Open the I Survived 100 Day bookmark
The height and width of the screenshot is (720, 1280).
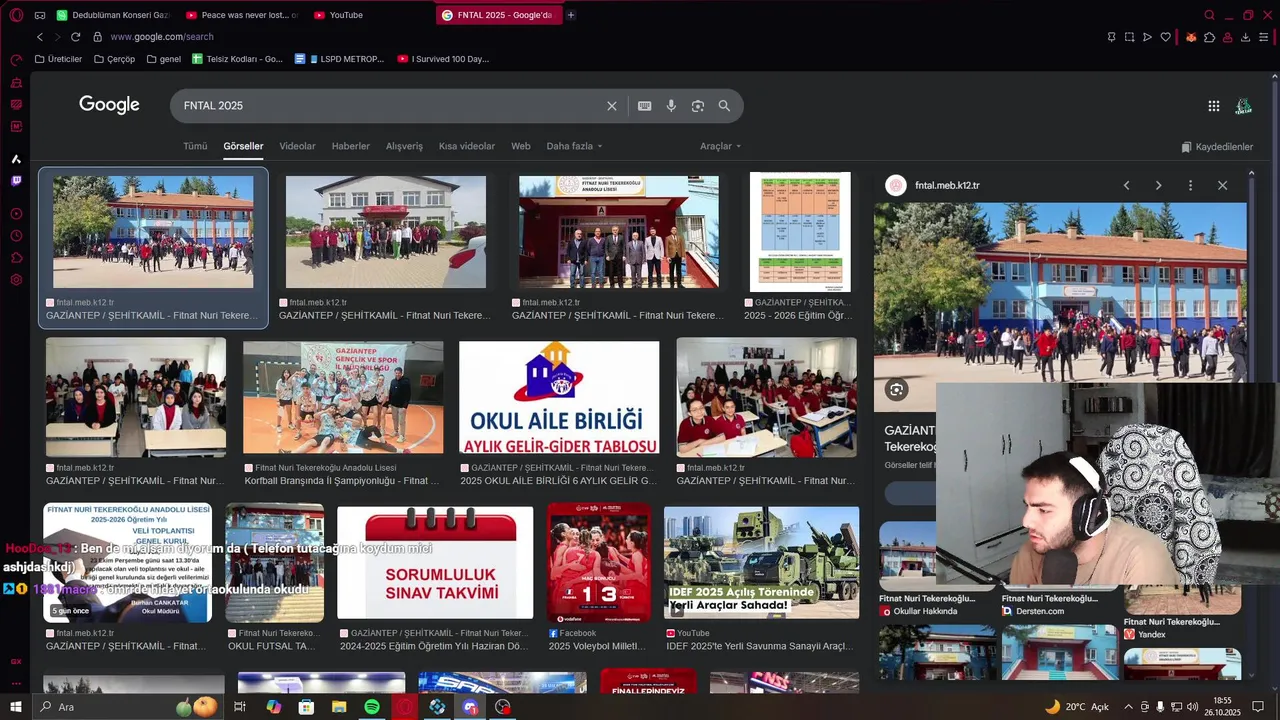point(443,59)
